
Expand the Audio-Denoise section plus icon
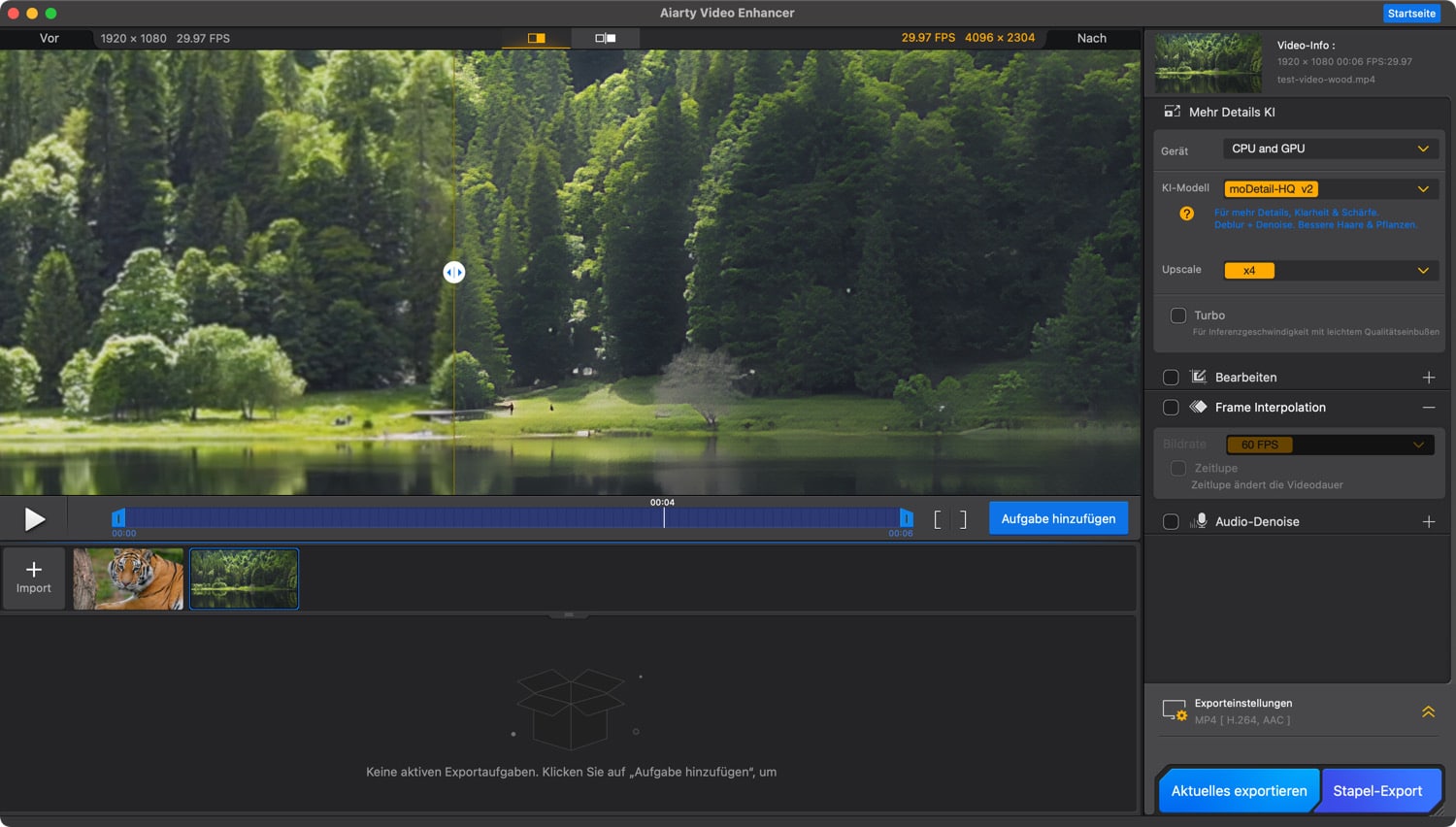[x=1428, y=522]
